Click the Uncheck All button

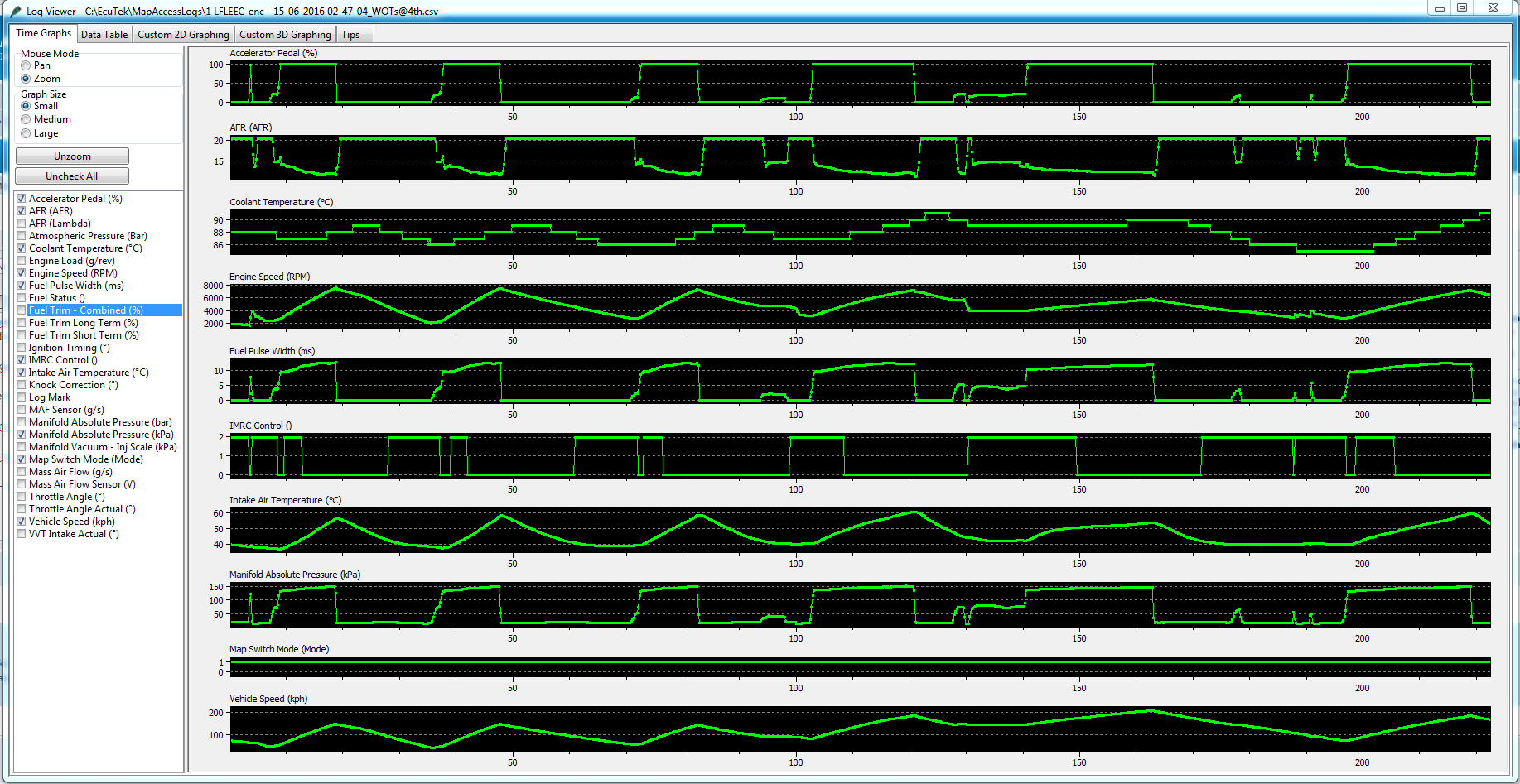tap(72, 176)
